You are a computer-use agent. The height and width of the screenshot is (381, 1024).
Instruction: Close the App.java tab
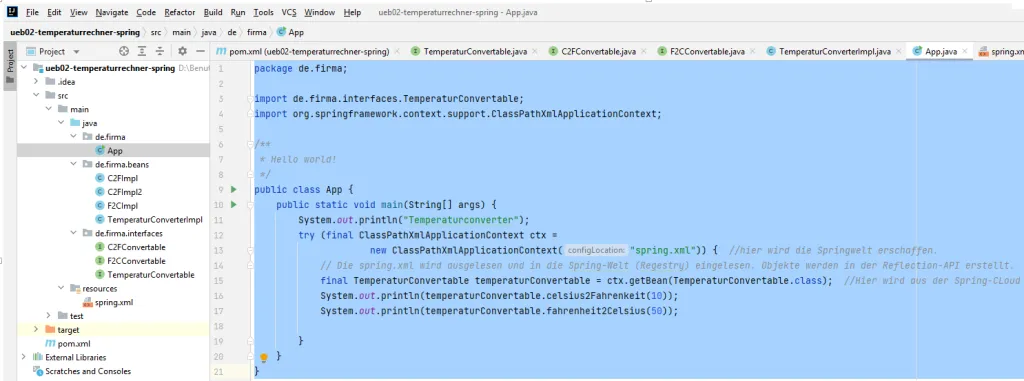[965, 51]
